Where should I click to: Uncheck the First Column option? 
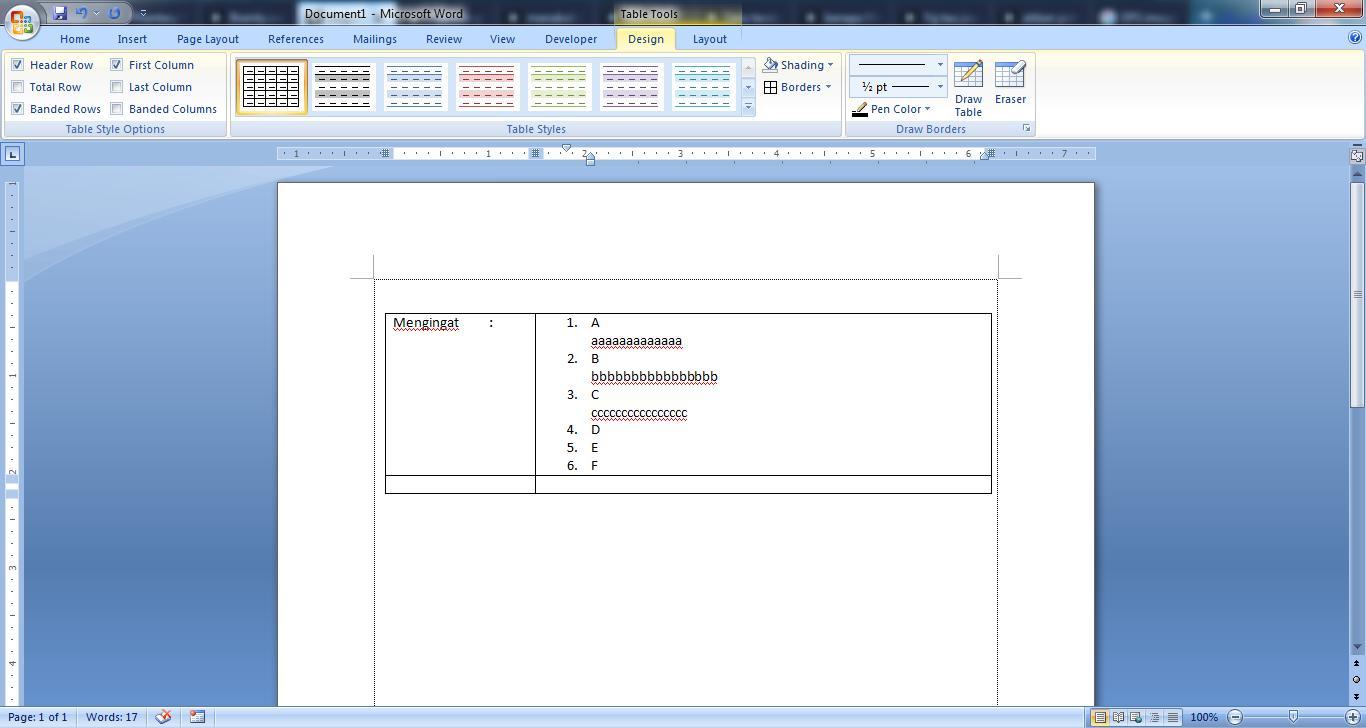tap(116, 65)
